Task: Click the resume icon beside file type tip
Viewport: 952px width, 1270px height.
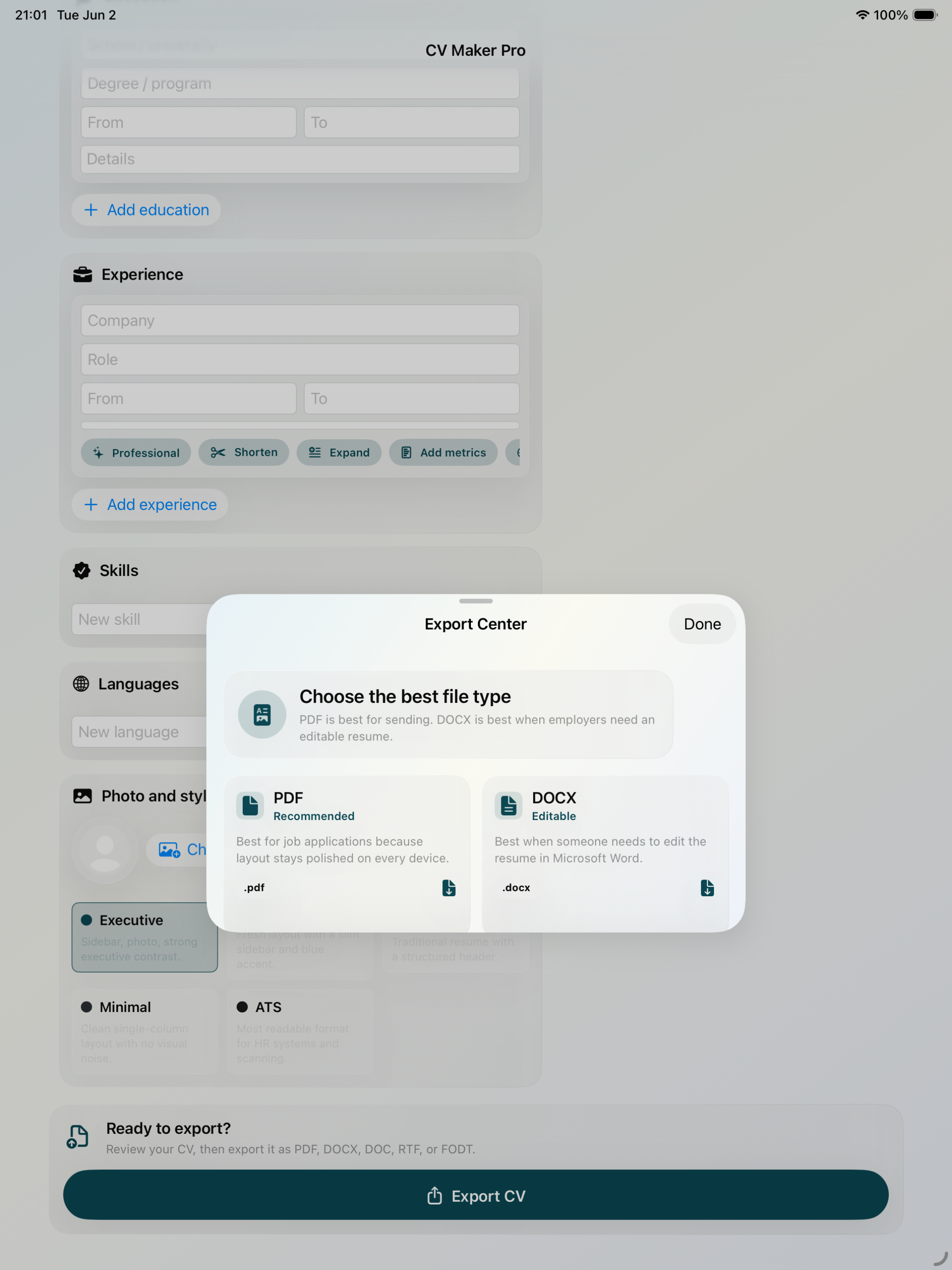Action: (262, 714)
